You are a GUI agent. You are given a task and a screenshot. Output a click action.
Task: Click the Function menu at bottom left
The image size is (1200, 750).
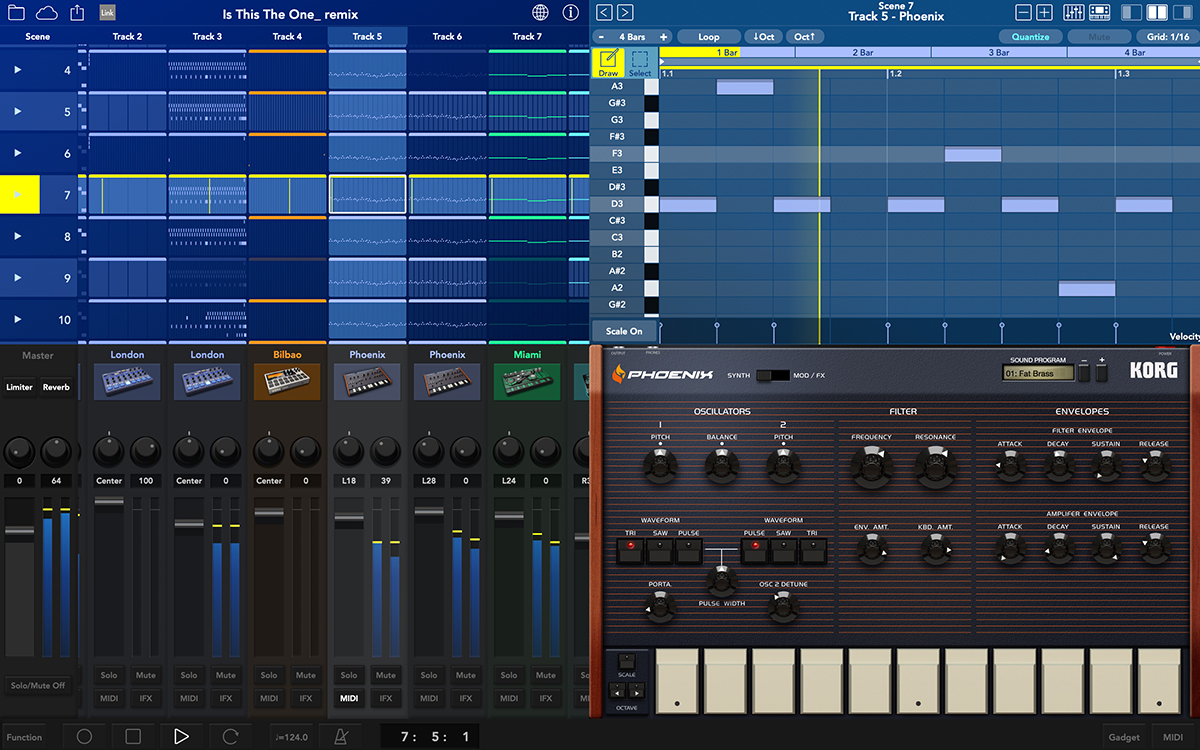[25, 736]
